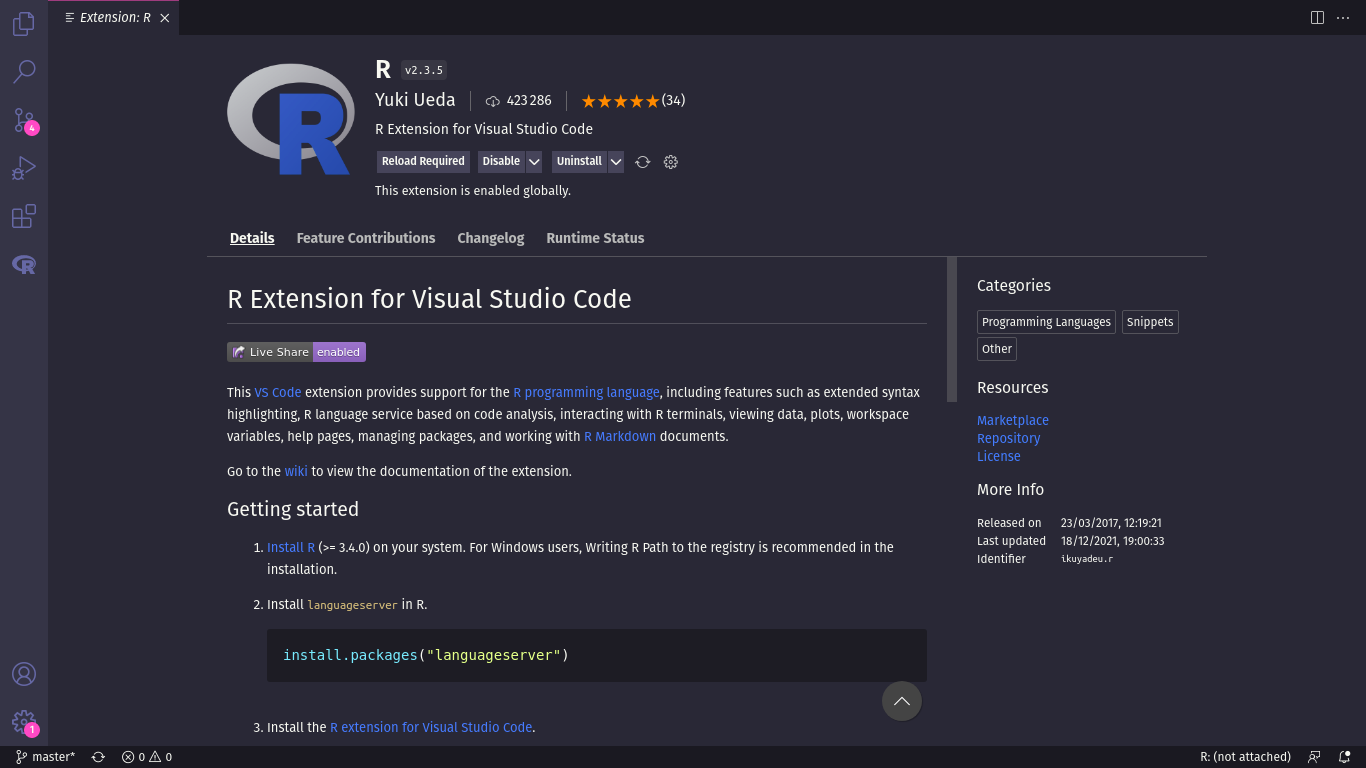Open the Extensions view icon
Image resolution: width=1366 pixels, height=768 pixels.
pos(23,216)
